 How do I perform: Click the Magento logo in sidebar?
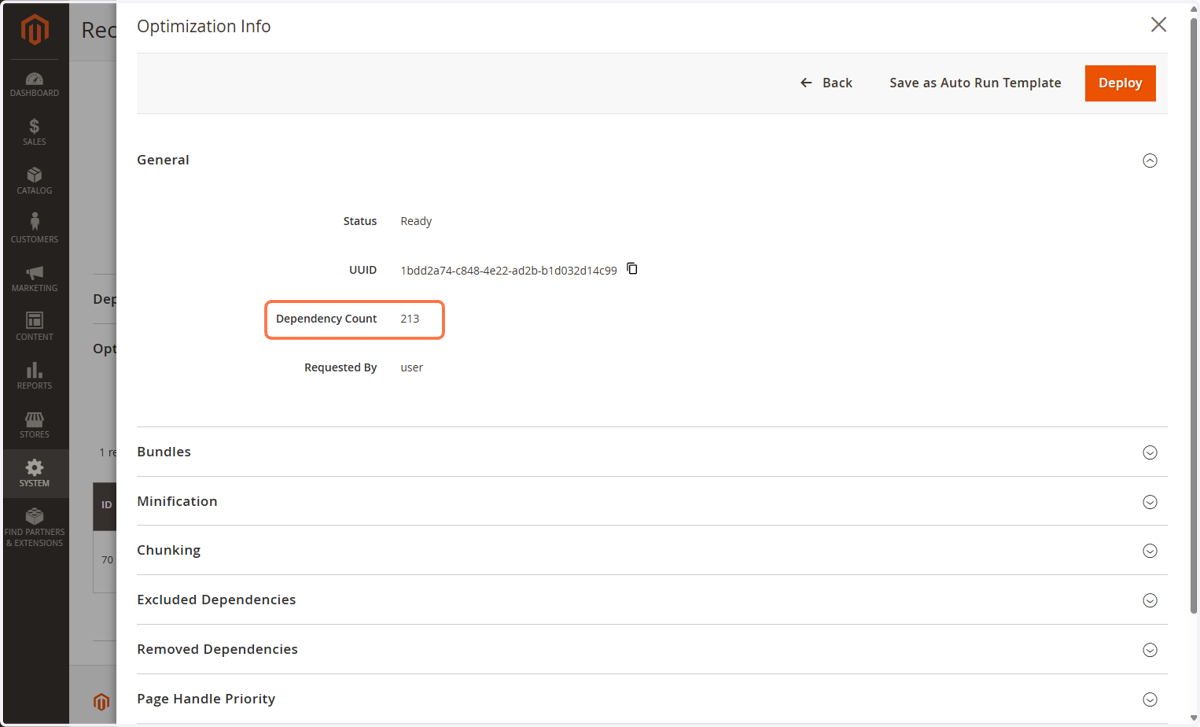point(34,31)
